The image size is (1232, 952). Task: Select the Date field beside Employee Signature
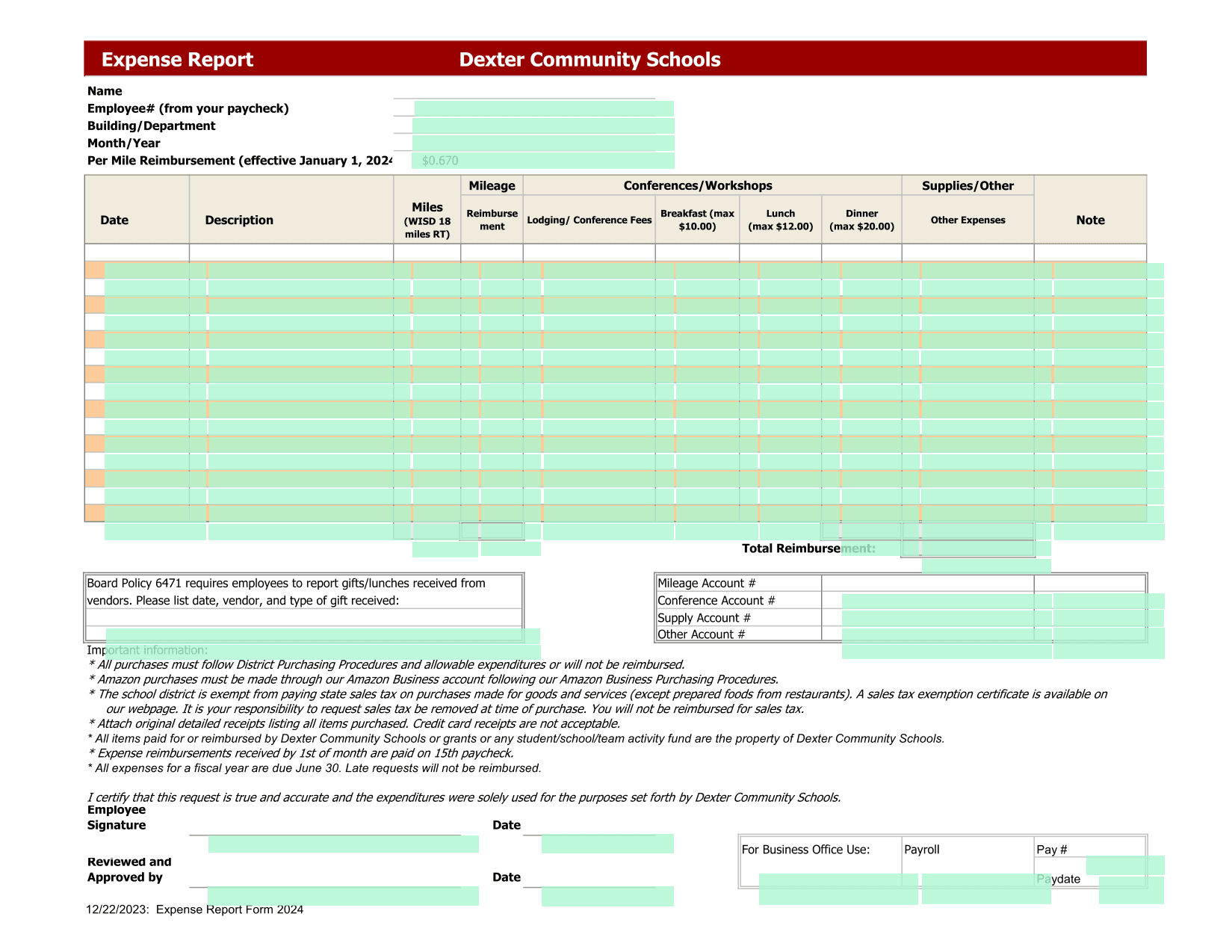pyautogui.click(x=607, y=844)
